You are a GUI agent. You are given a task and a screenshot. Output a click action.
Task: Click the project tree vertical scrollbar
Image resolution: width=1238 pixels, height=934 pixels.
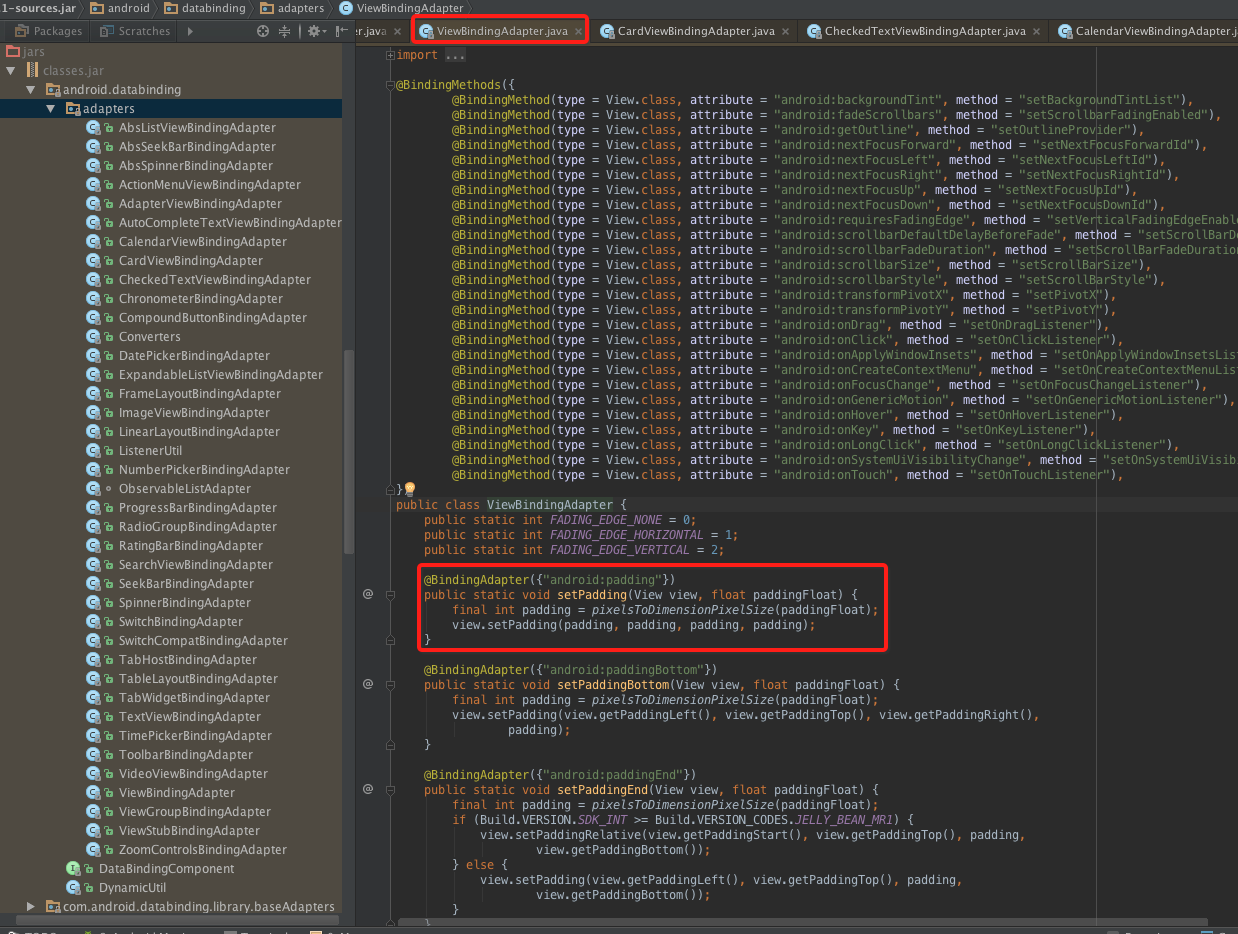point(348,450)
